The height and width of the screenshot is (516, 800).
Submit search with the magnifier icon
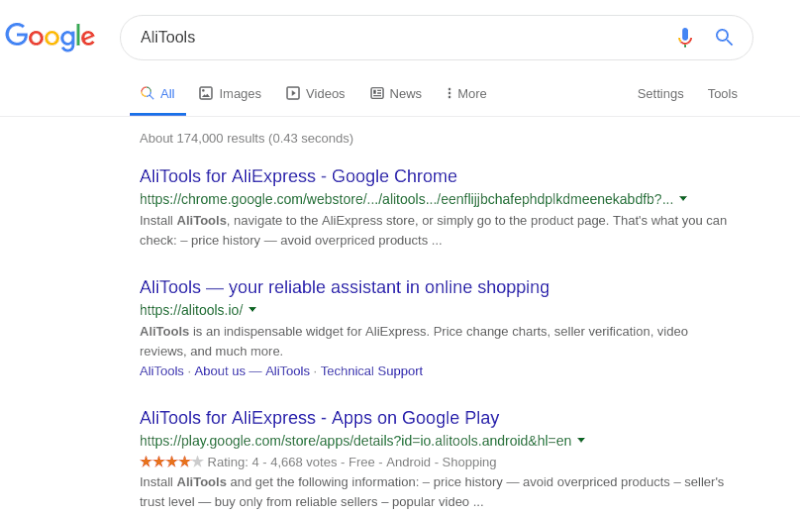tap(724, 37)
